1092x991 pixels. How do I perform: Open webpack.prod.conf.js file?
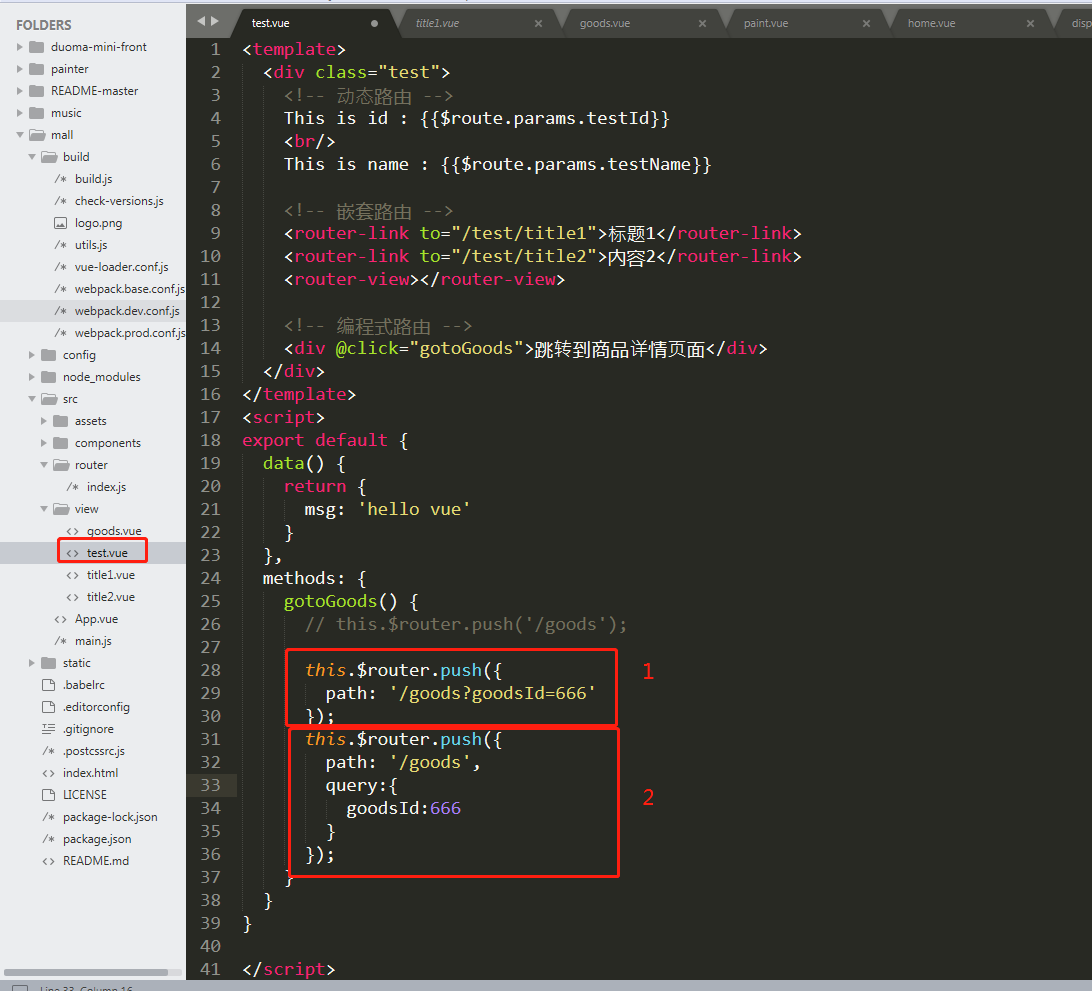click(x=130, y=333)
